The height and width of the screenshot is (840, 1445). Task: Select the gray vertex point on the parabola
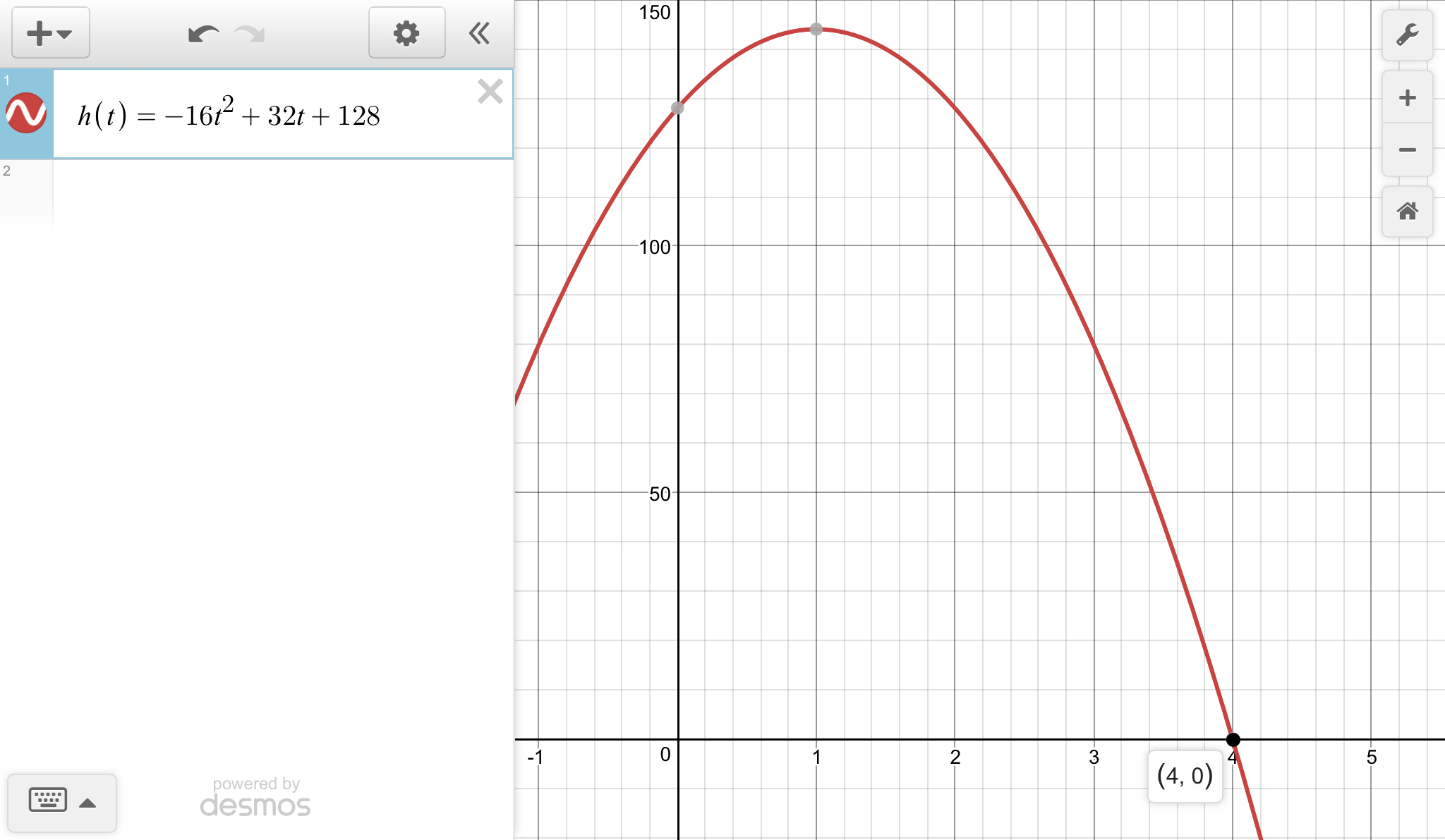816,29
